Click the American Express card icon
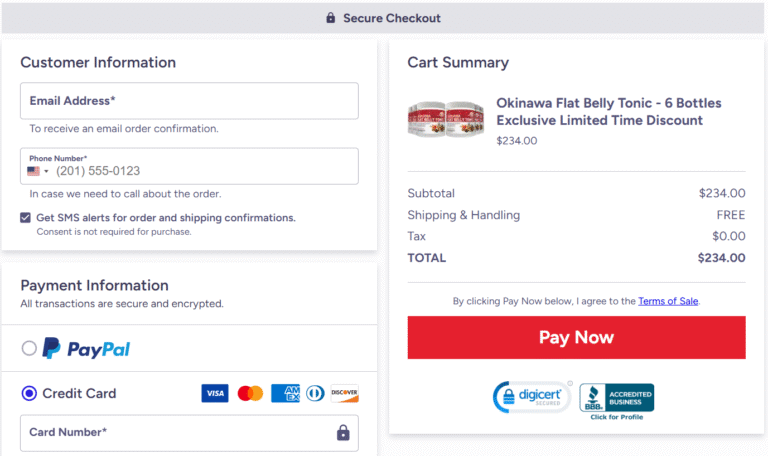The width and height of the screenshot is (768, 456). point(285,393)
